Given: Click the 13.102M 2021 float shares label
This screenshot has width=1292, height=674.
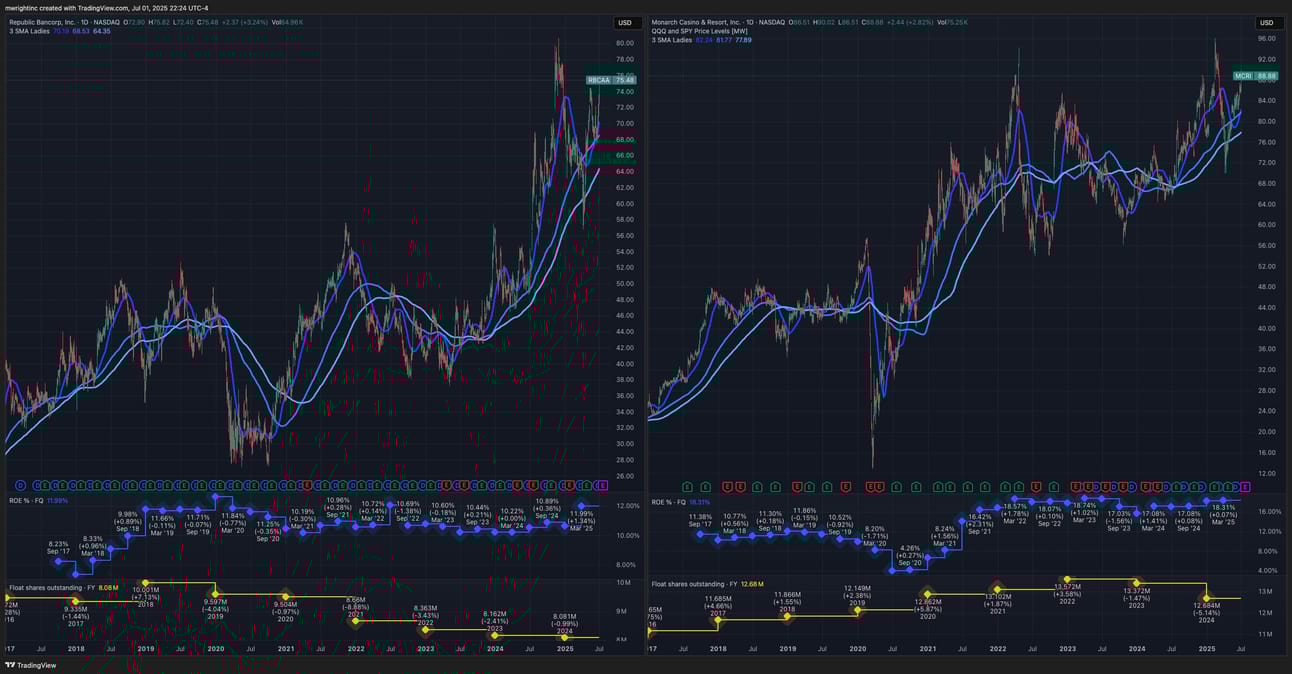Looking at the screenshot, I should click(997, 603).
